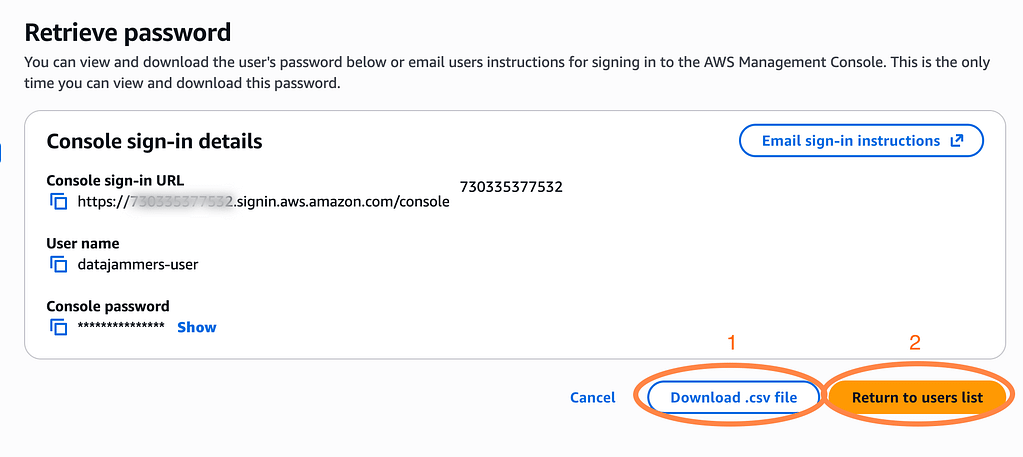Click the orange annotation number 2
1023x457 pixels.
click(914, 343)
